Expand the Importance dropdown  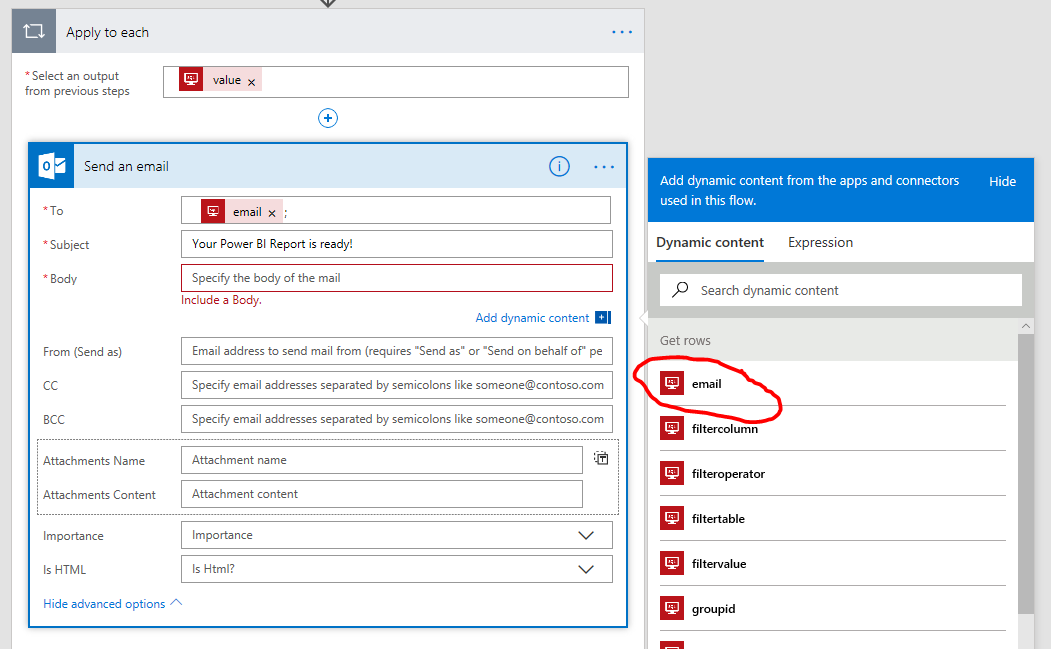coord(586,535)
